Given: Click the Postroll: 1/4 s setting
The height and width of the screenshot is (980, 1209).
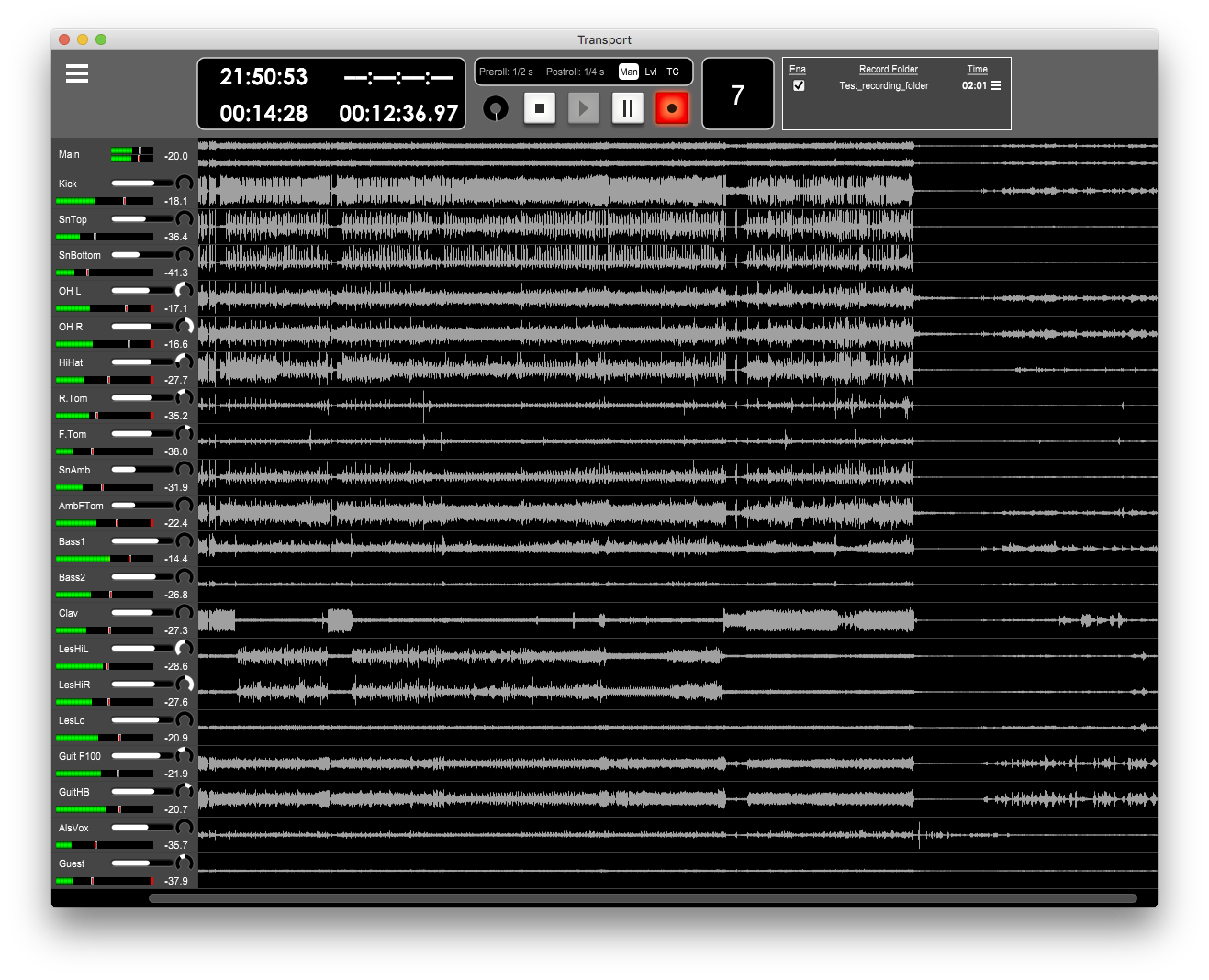Looking at the screenshot, I should coord(575,72).
